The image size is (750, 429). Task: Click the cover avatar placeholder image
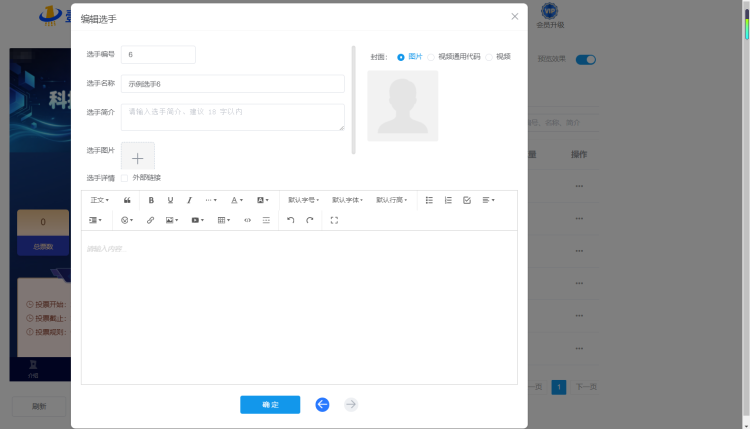coord(403,106)
